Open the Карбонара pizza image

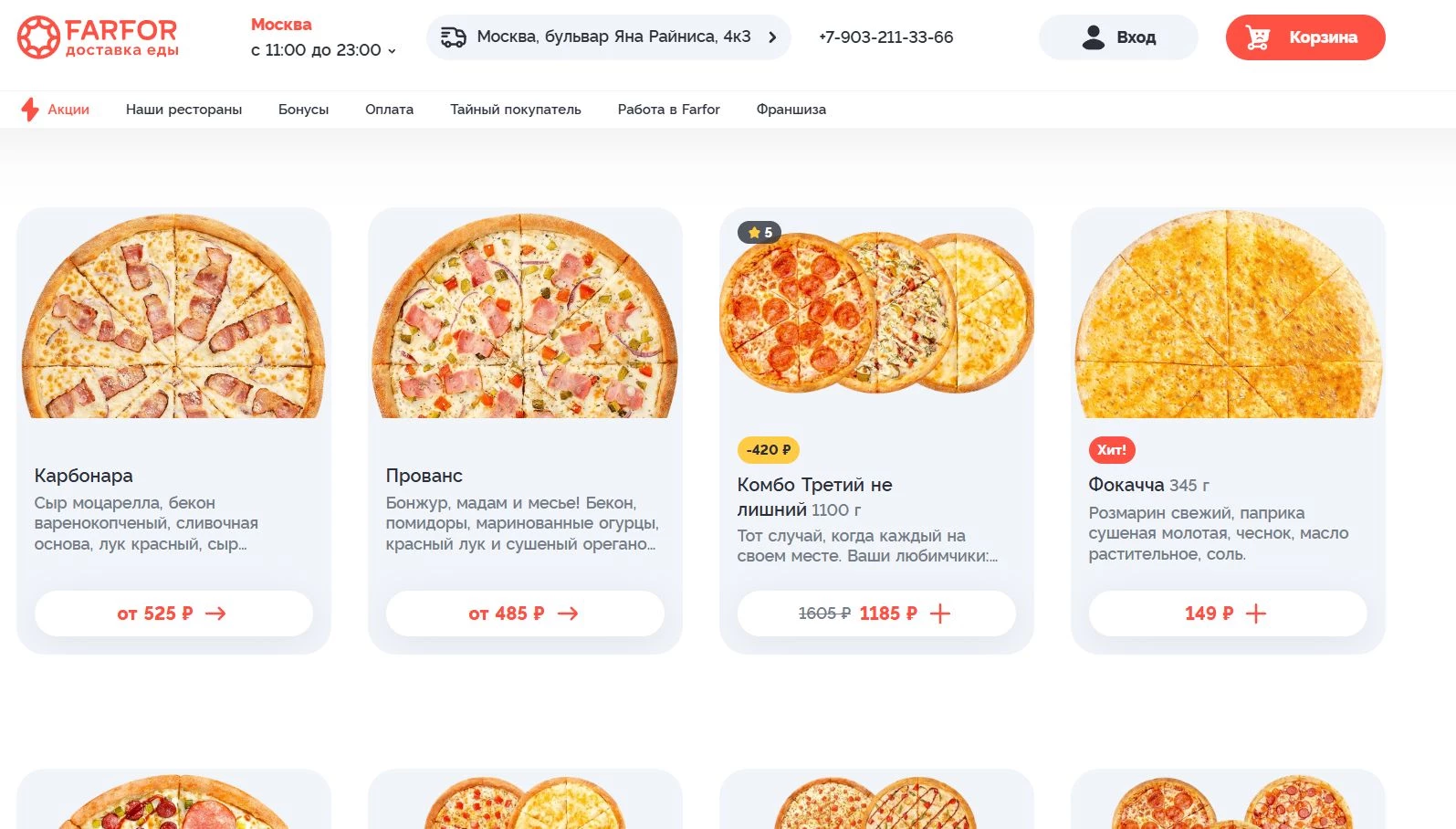tap(173, 316)
